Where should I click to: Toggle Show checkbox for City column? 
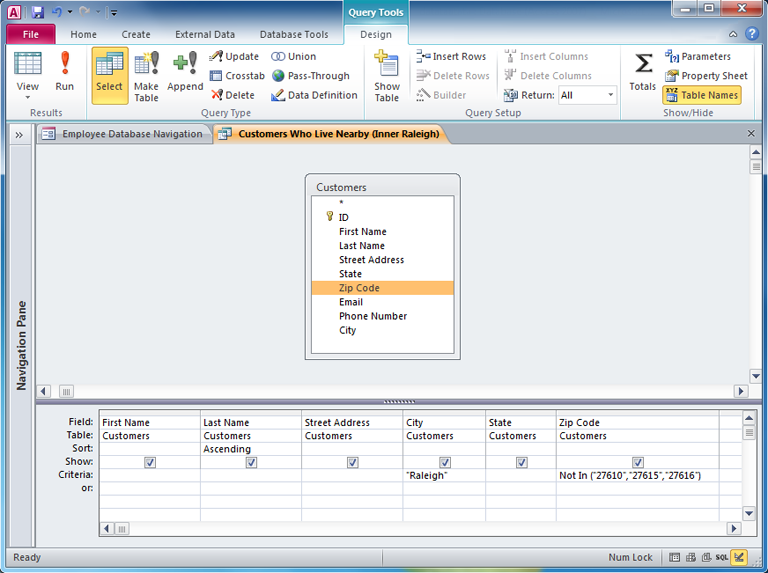445,462
